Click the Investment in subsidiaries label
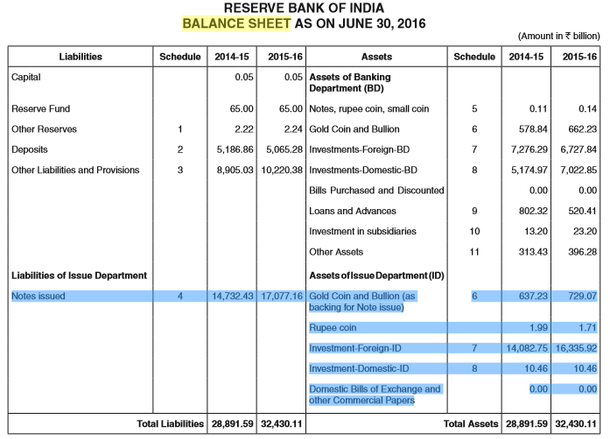 point(361,231)
